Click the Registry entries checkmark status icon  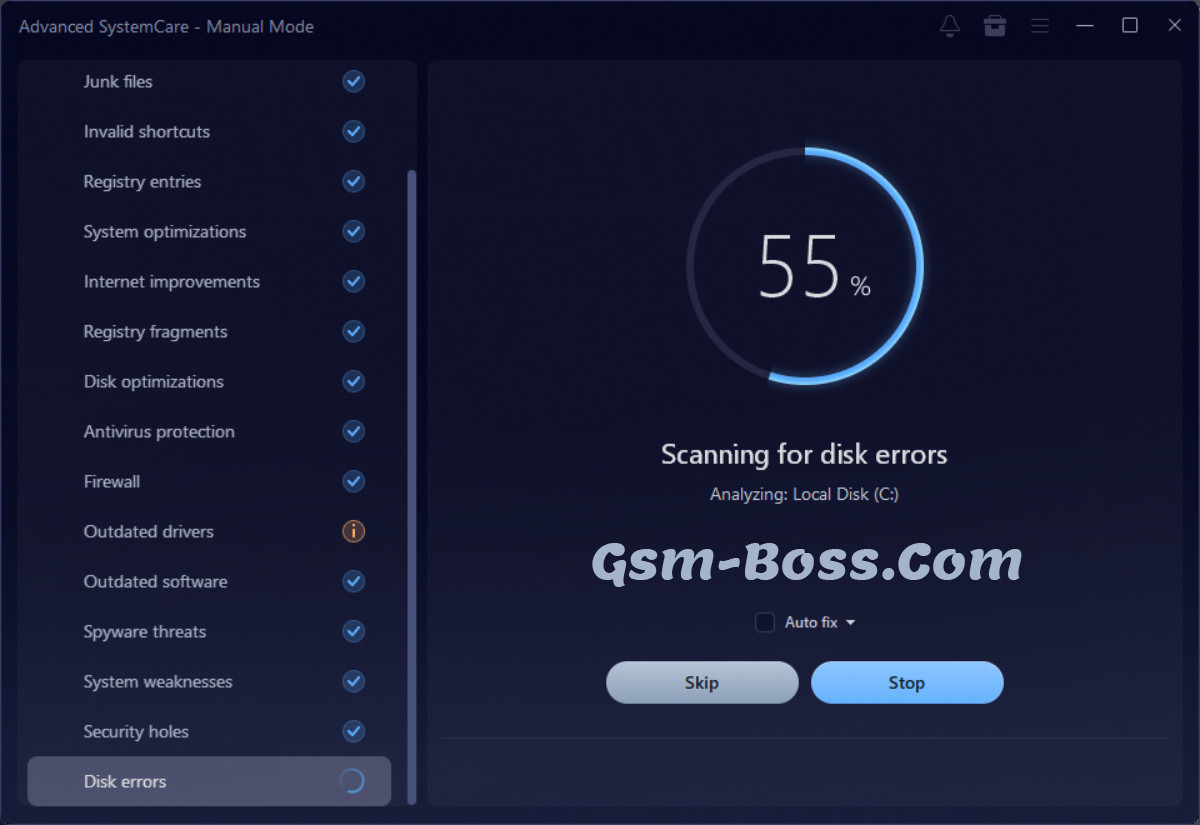coord(354,181)
